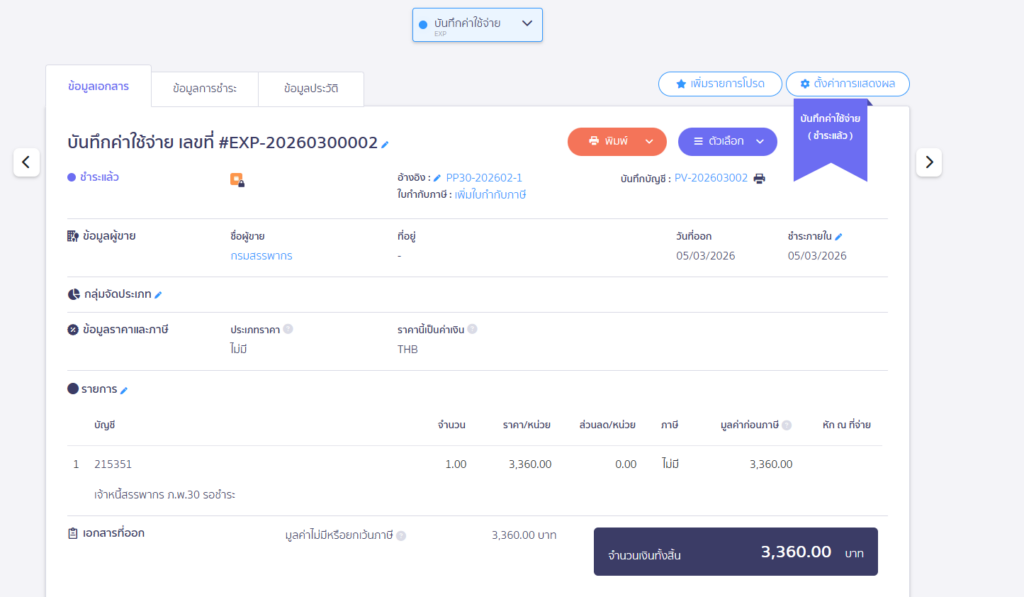The width and height of the screenshot is (1024, 597).
Task: Click info icon beside มูลค่าไม่มีหรือยกเว้นภาษี
Action: 401,536
